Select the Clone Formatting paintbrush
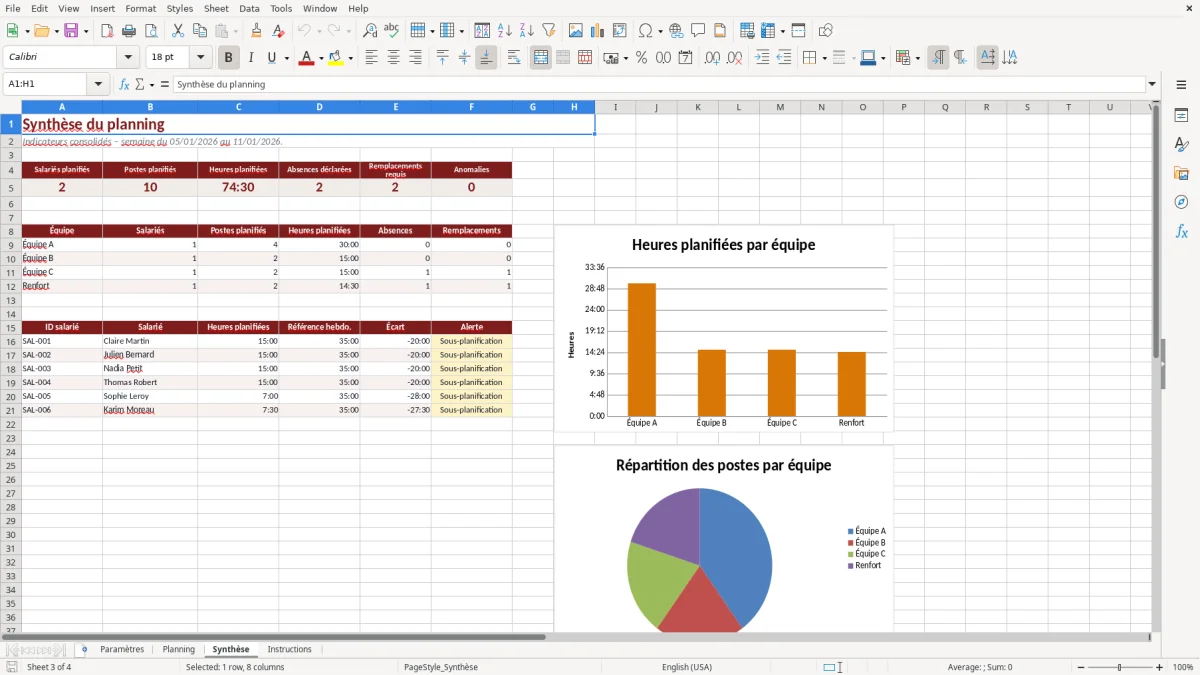The width and height of the screenshot is (1200, 675). [x=256, y=31]
